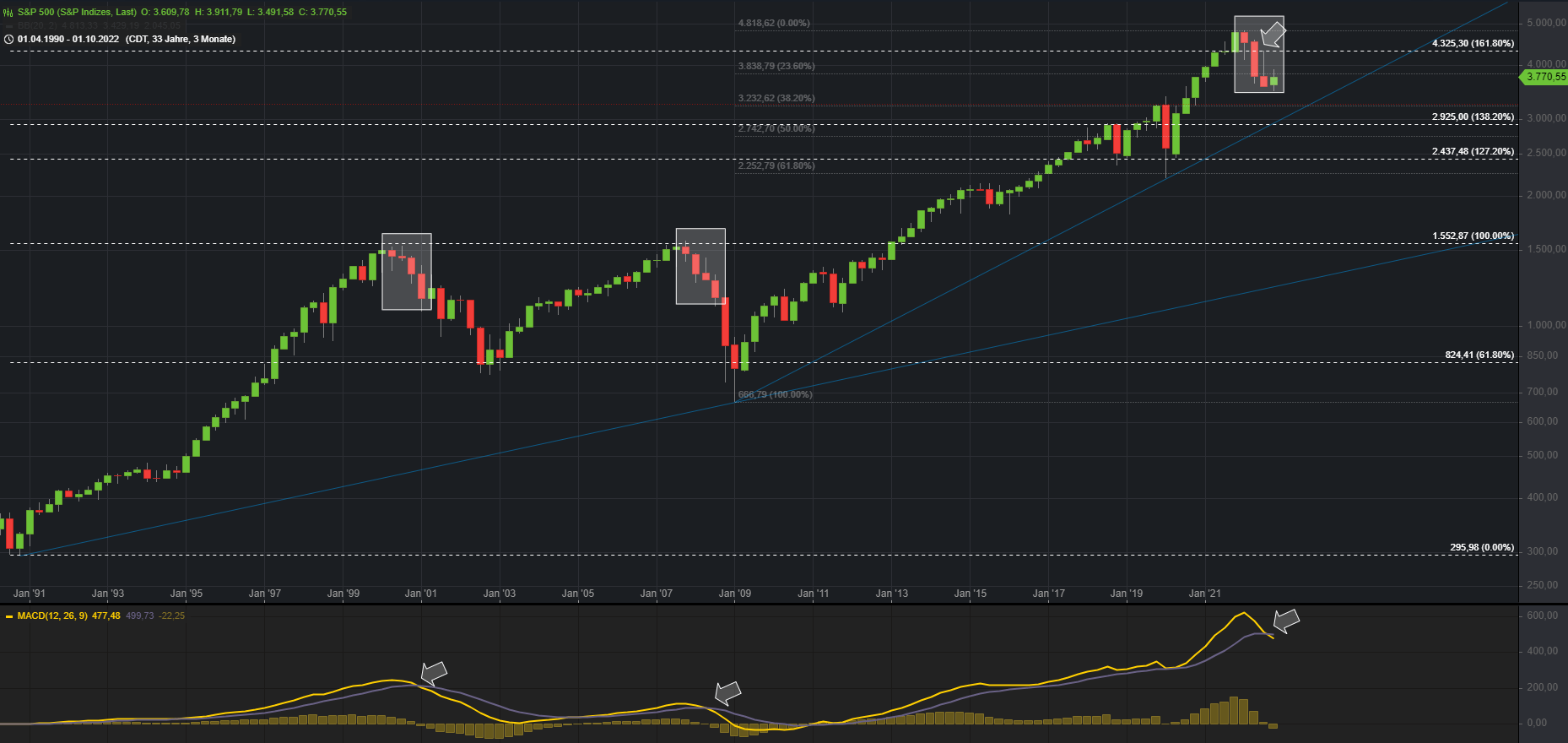Select the MACD arrow marking the 2000 crossover

click(x=434, y=673)
